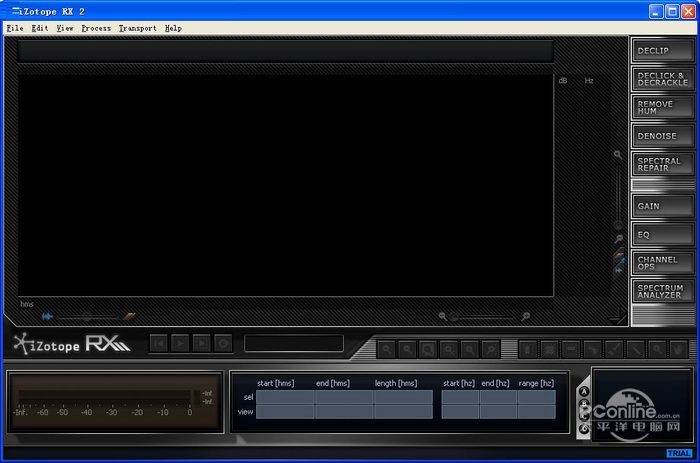Select the lasso selection tool

[592, 350]
